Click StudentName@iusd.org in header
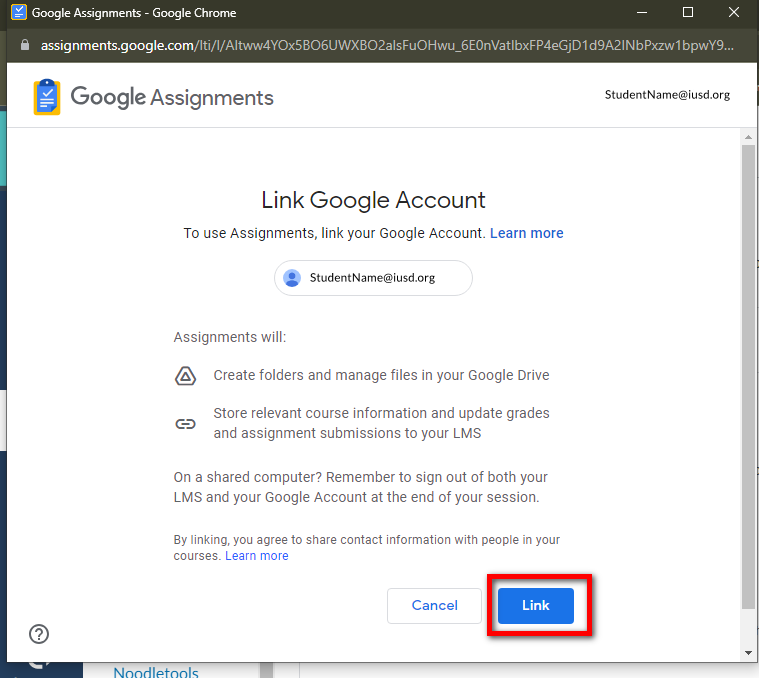759x678 pixels. 667,95
